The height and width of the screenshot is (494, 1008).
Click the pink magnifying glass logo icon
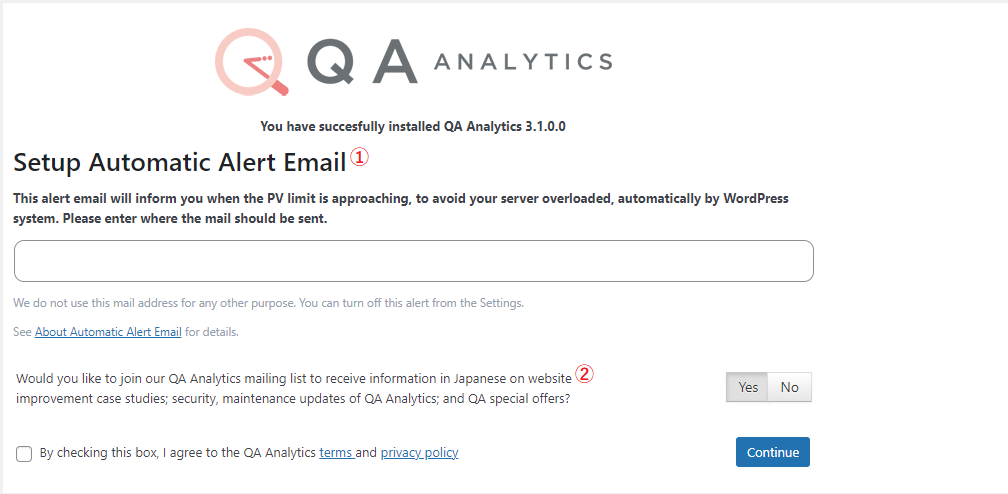click(251, 62)
